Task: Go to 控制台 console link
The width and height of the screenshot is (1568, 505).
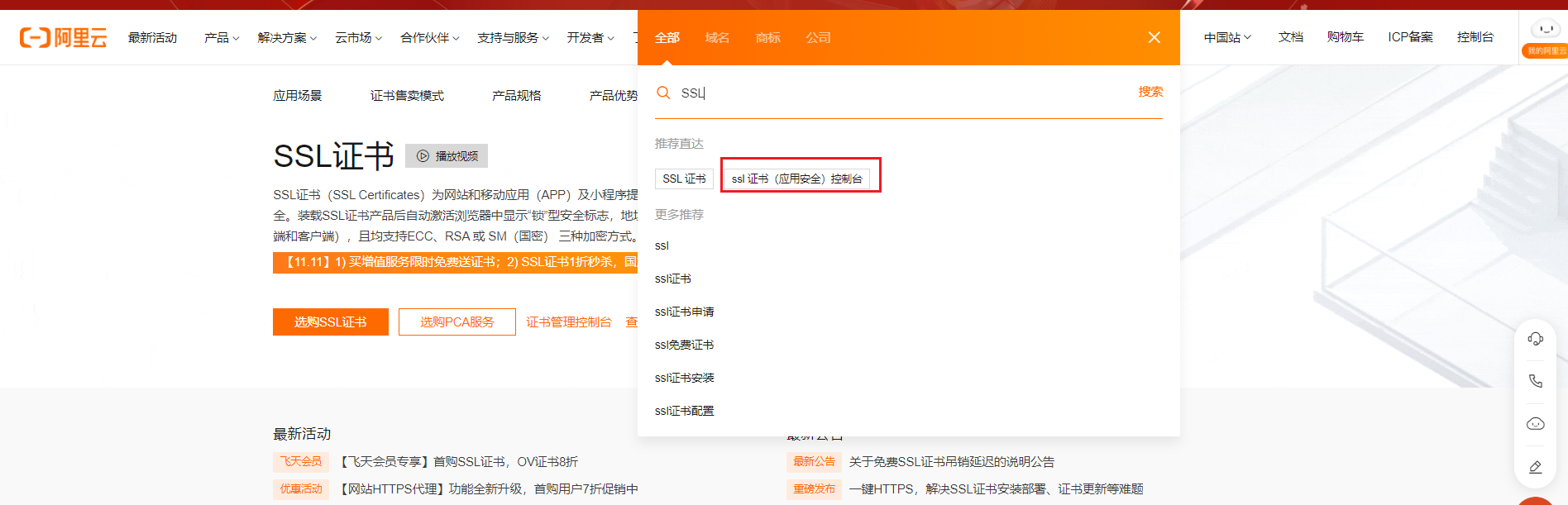Action: pyautogui.click(x=1475, y=37)
